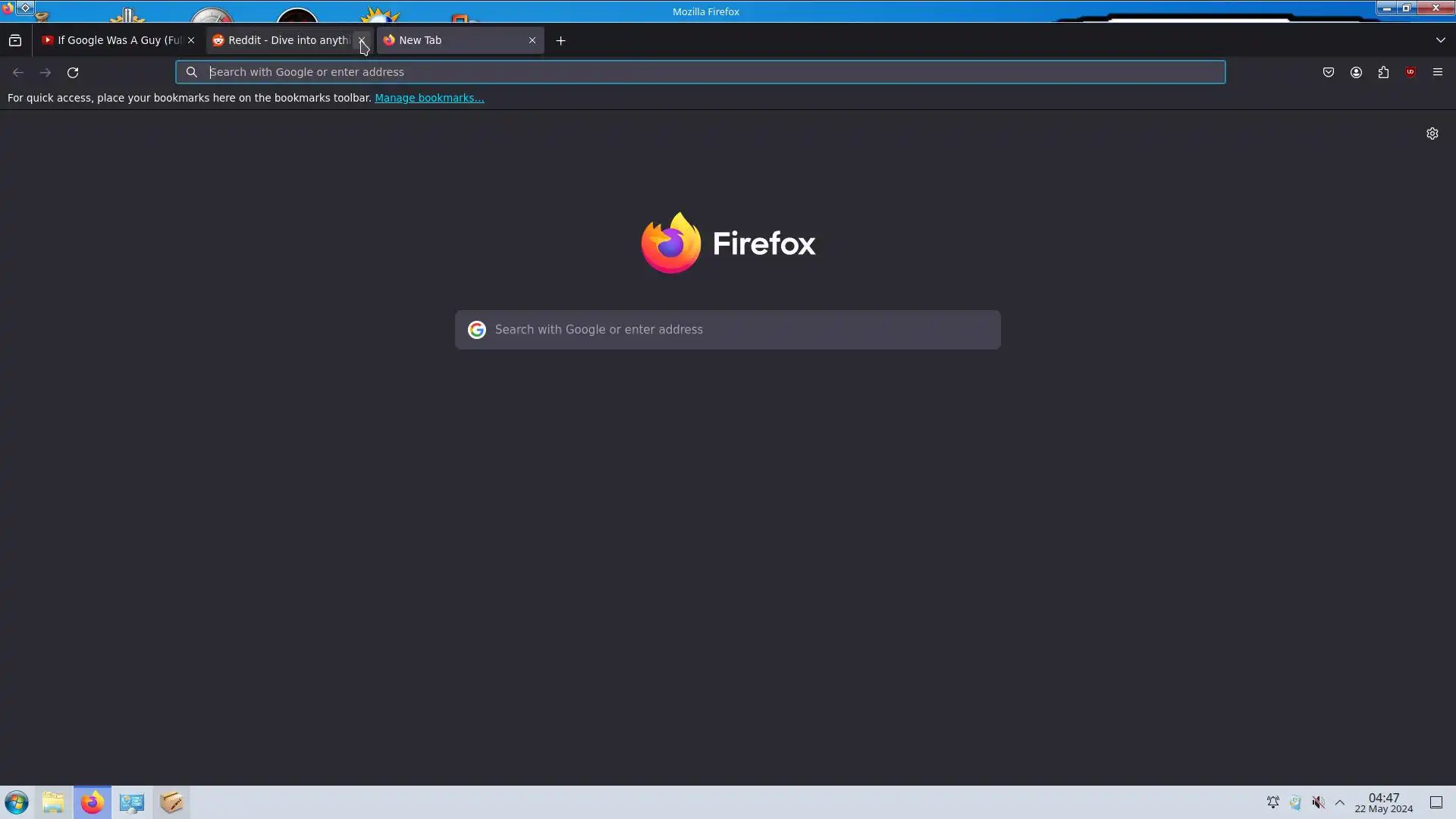Focus the center Google search box

pyautogui.click(x=727, y=330)
